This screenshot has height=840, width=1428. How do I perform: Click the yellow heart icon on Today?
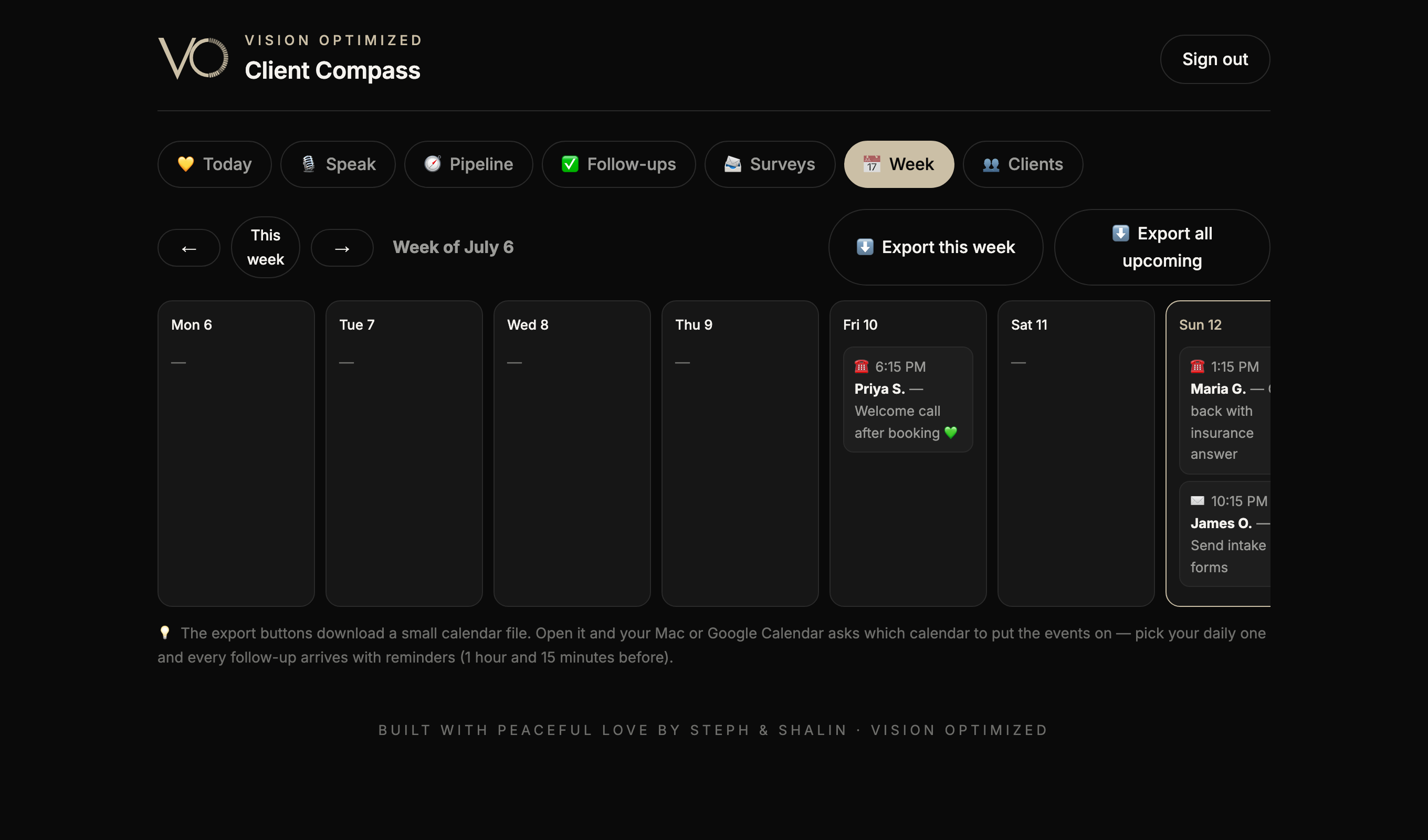click(x=186, y=164)
